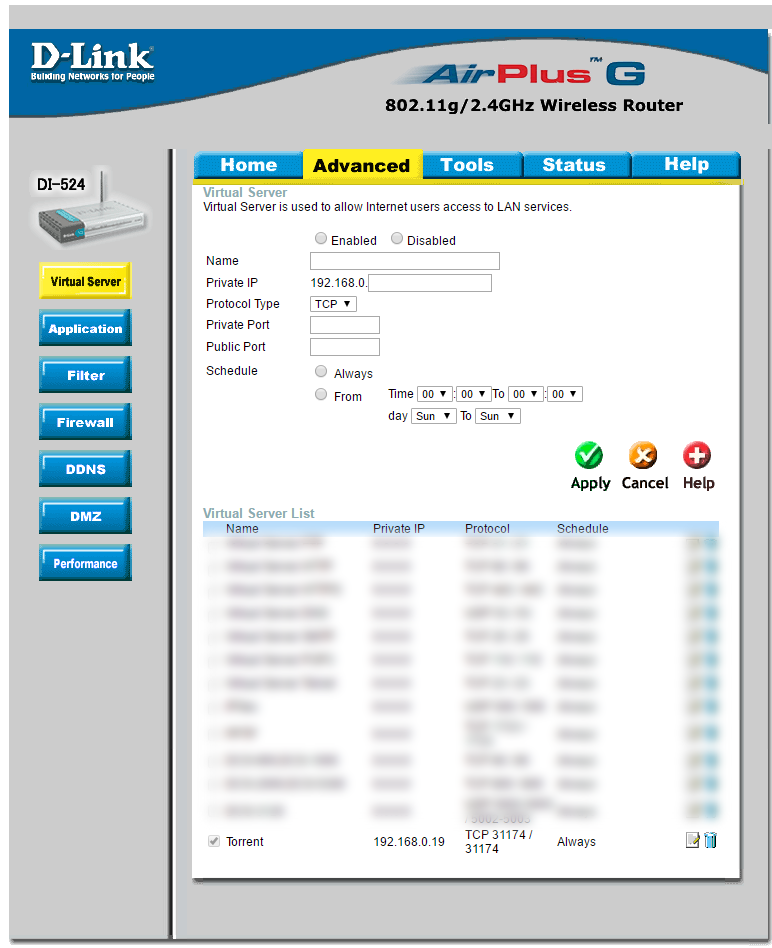Viewport: 772px width, 948px height.
Task: Open the Help tab
Action: tap(686, 165)
